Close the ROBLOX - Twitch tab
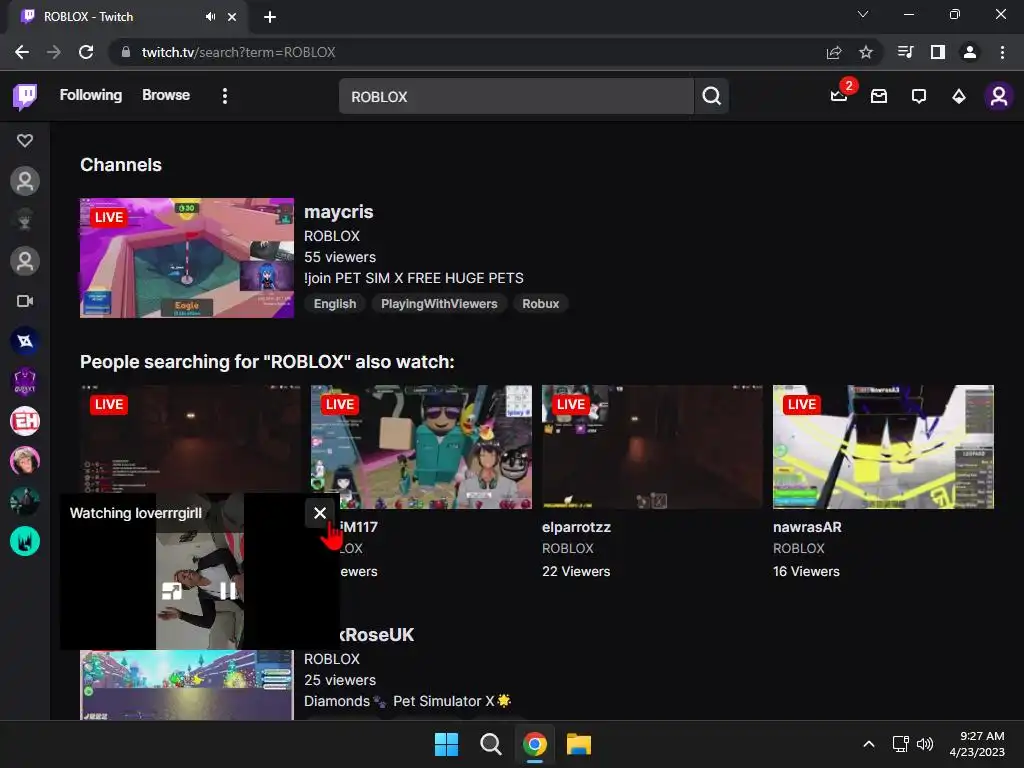 click(232, 17)
